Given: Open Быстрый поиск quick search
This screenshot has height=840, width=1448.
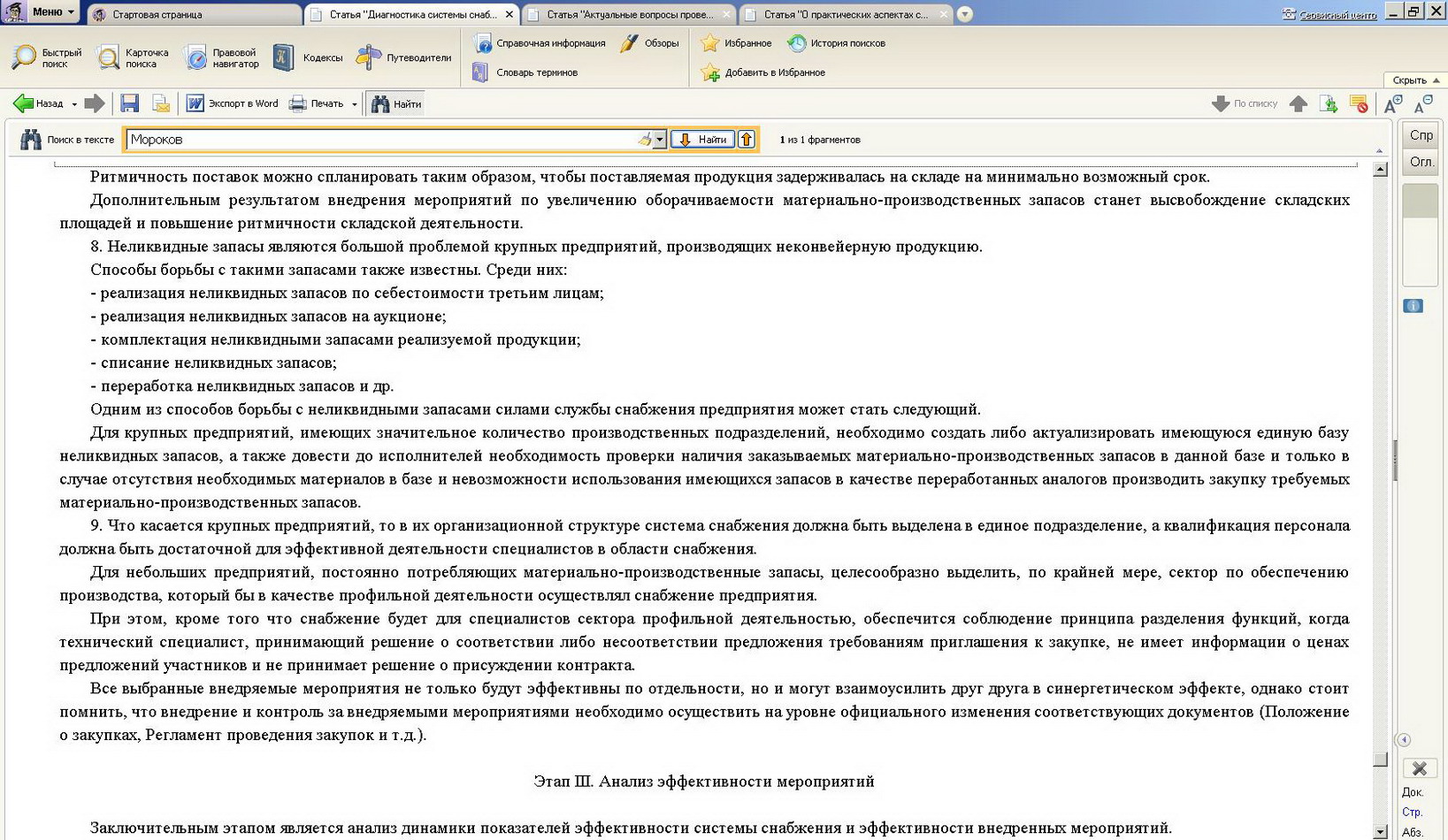Looking at the screenshot, I should click(x=46, y=57).
